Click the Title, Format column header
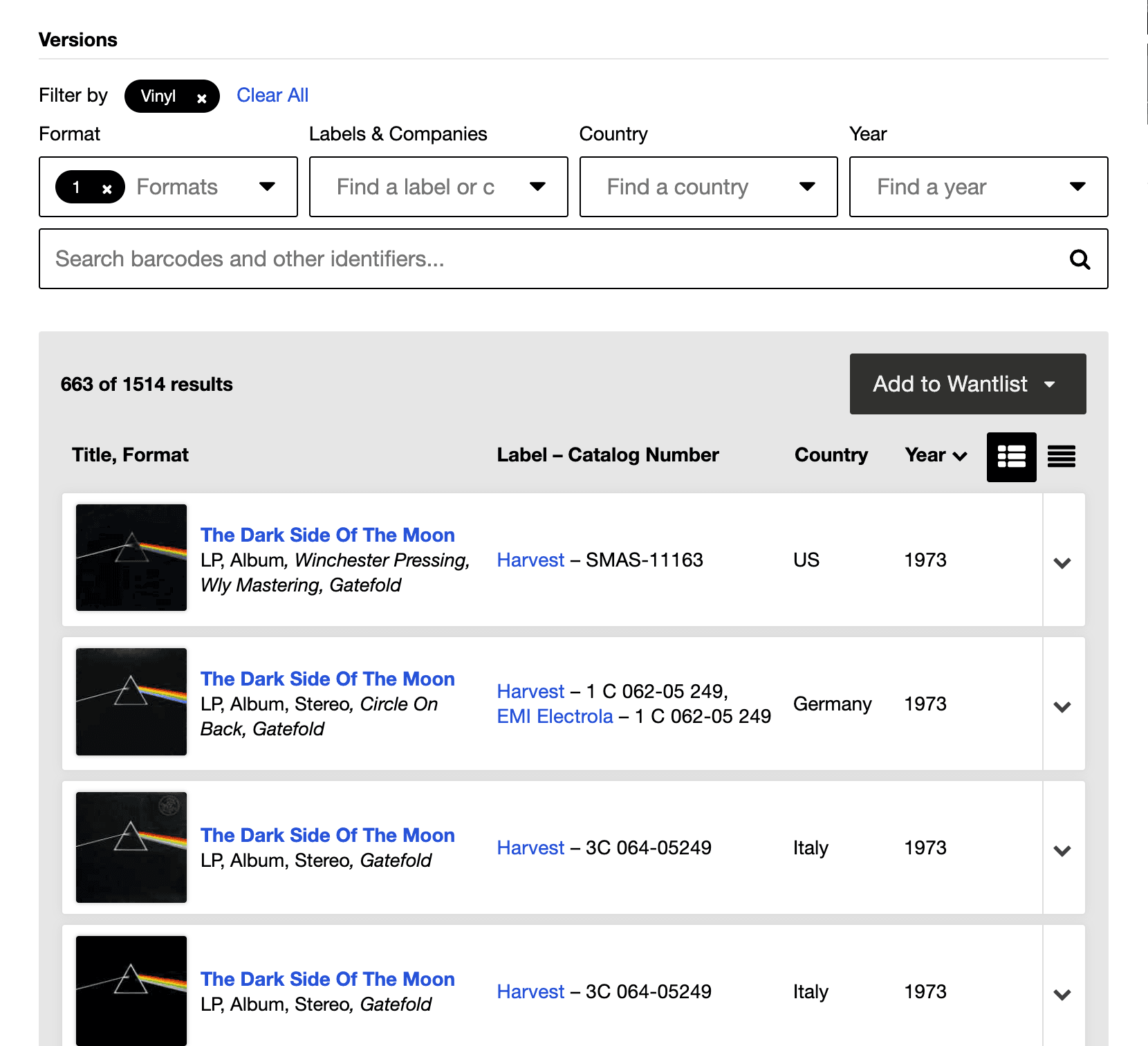Screen dimensions: 1148x1046 [x=130, y=455]
